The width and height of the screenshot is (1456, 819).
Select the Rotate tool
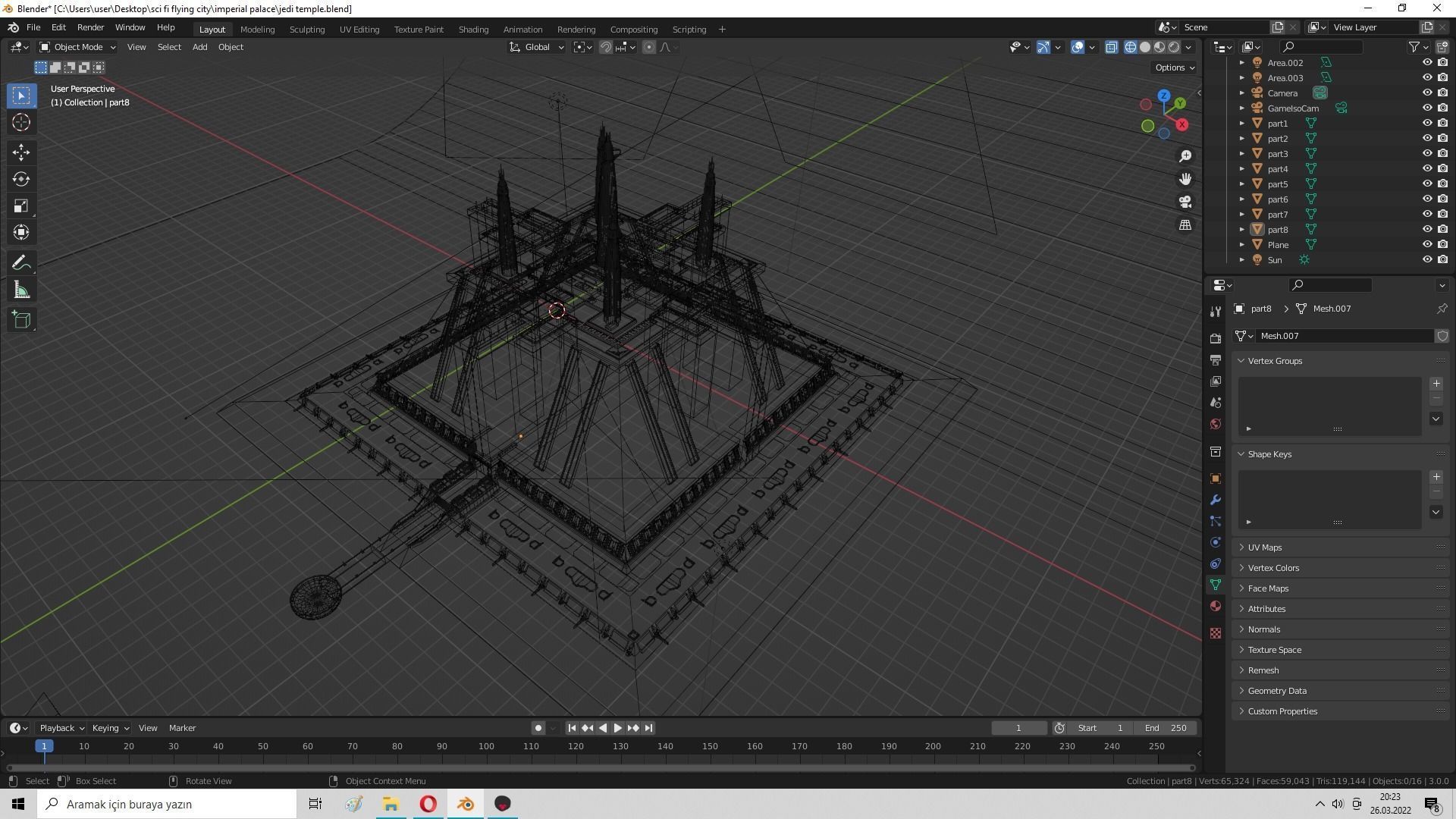click(21, 179)
